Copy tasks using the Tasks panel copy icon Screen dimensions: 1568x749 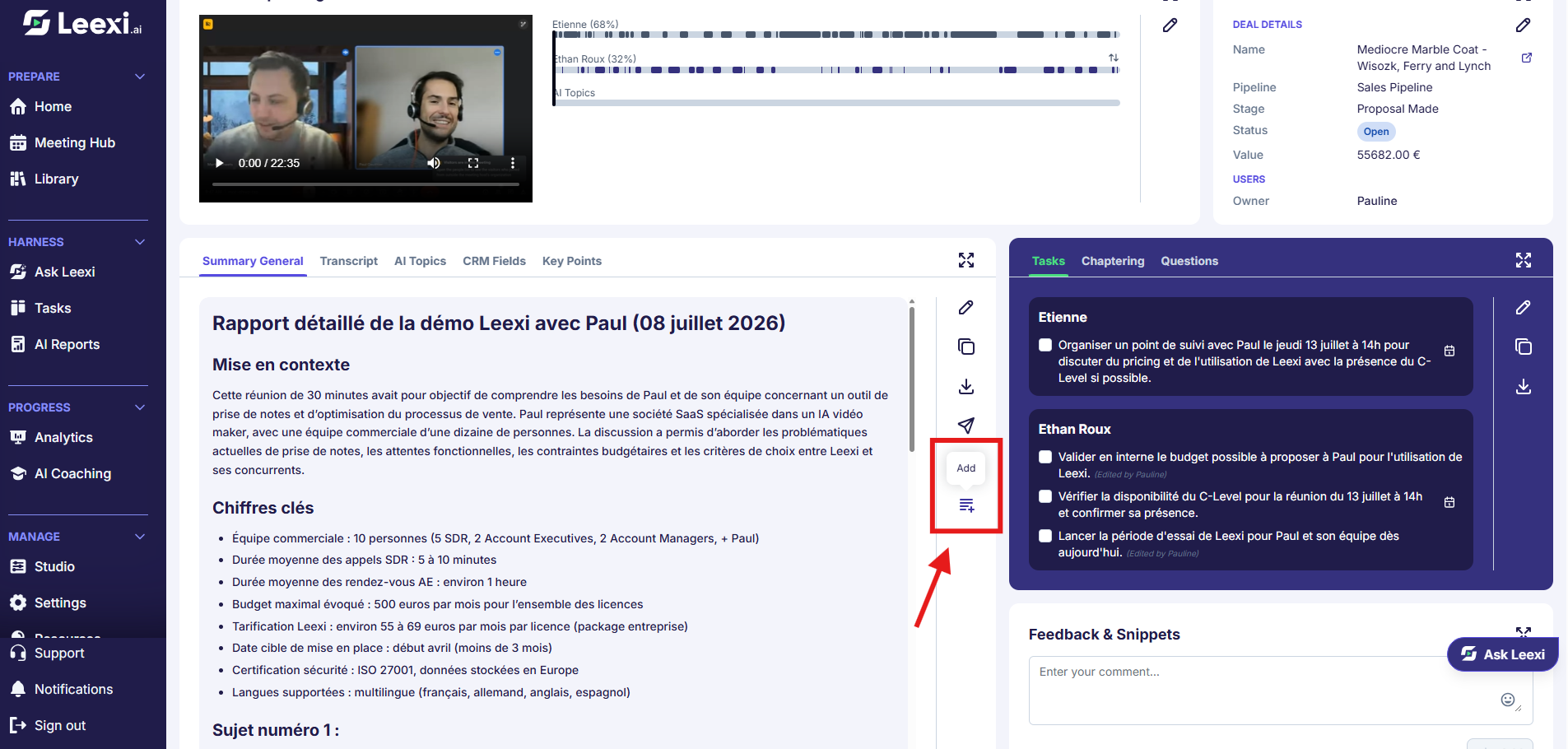pyautogui.click(x=1524, y=347)
